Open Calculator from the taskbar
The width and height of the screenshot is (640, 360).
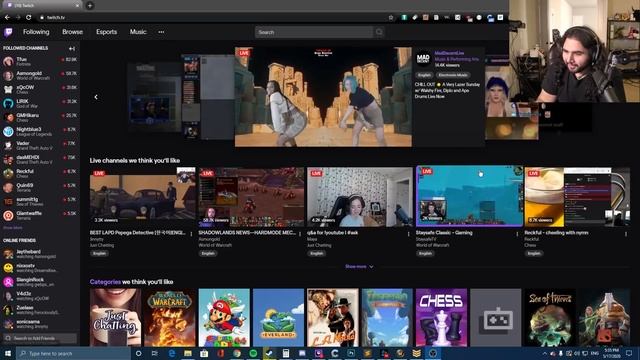tap(286, 353)
